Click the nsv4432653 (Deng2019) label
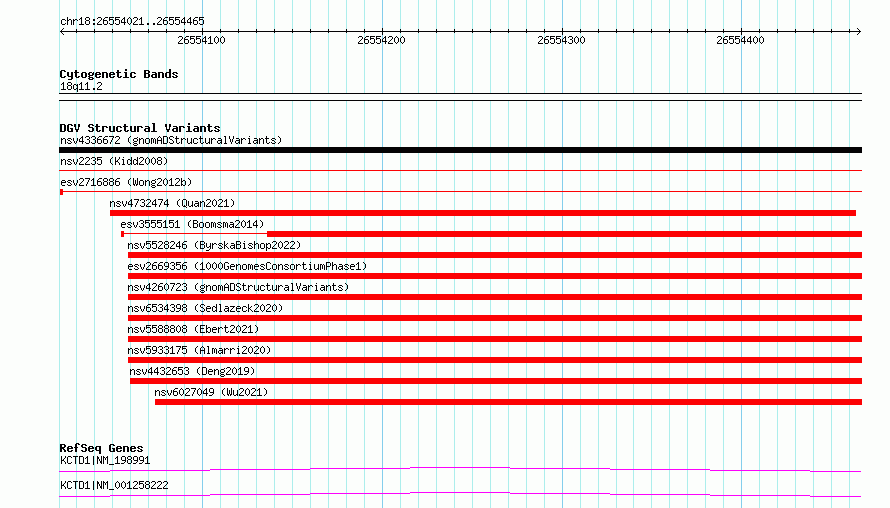 (x=192, y=371)
